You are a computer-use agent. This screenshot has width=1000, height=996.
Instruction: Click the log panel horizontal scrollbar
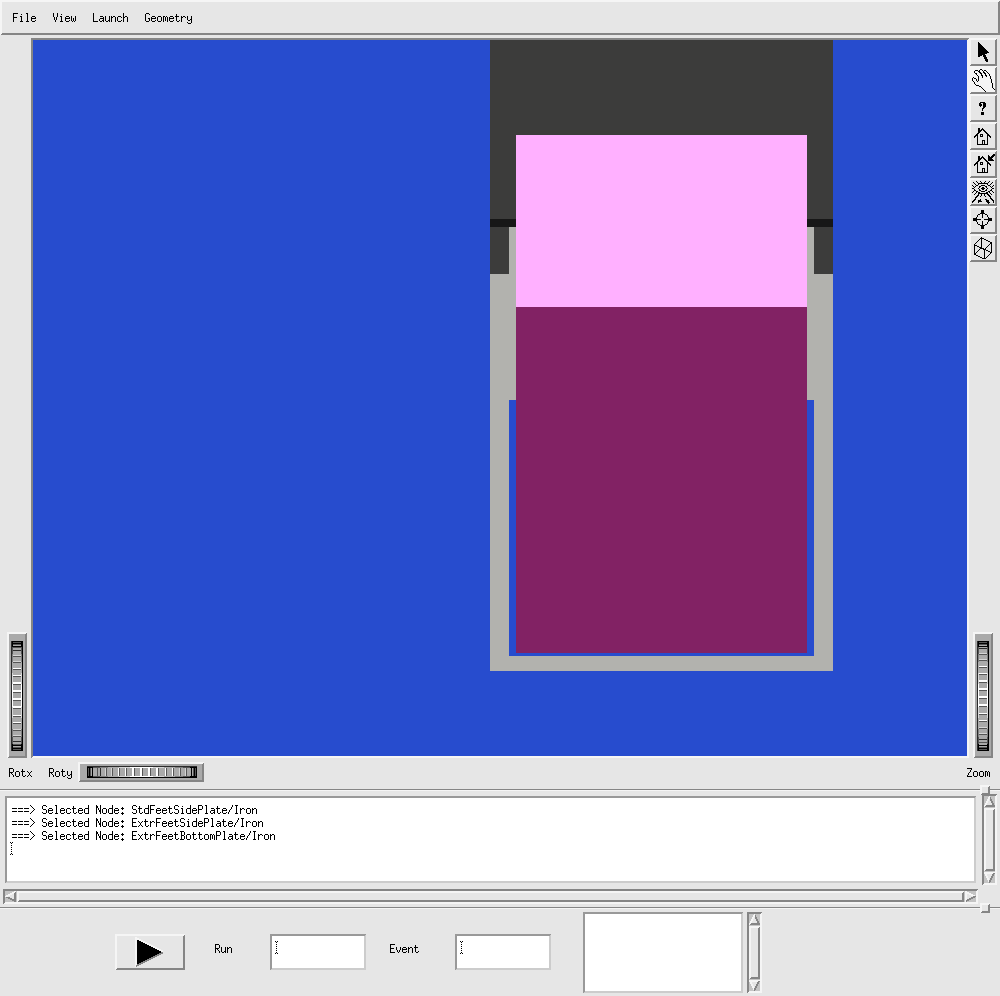[490, 896]
